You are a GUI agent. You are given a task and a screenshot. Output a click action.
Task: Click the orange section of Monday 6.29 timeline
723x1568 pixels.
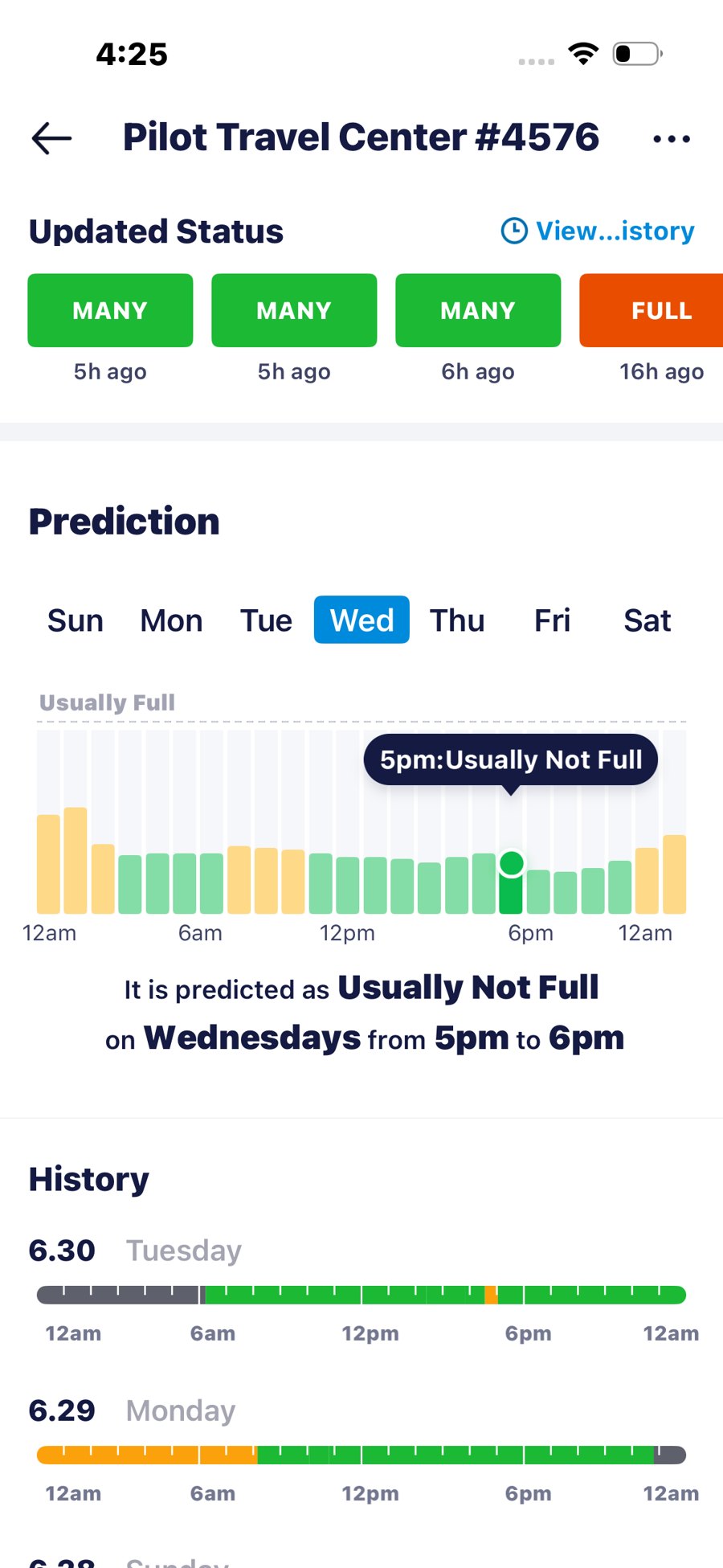point(147,1455)
